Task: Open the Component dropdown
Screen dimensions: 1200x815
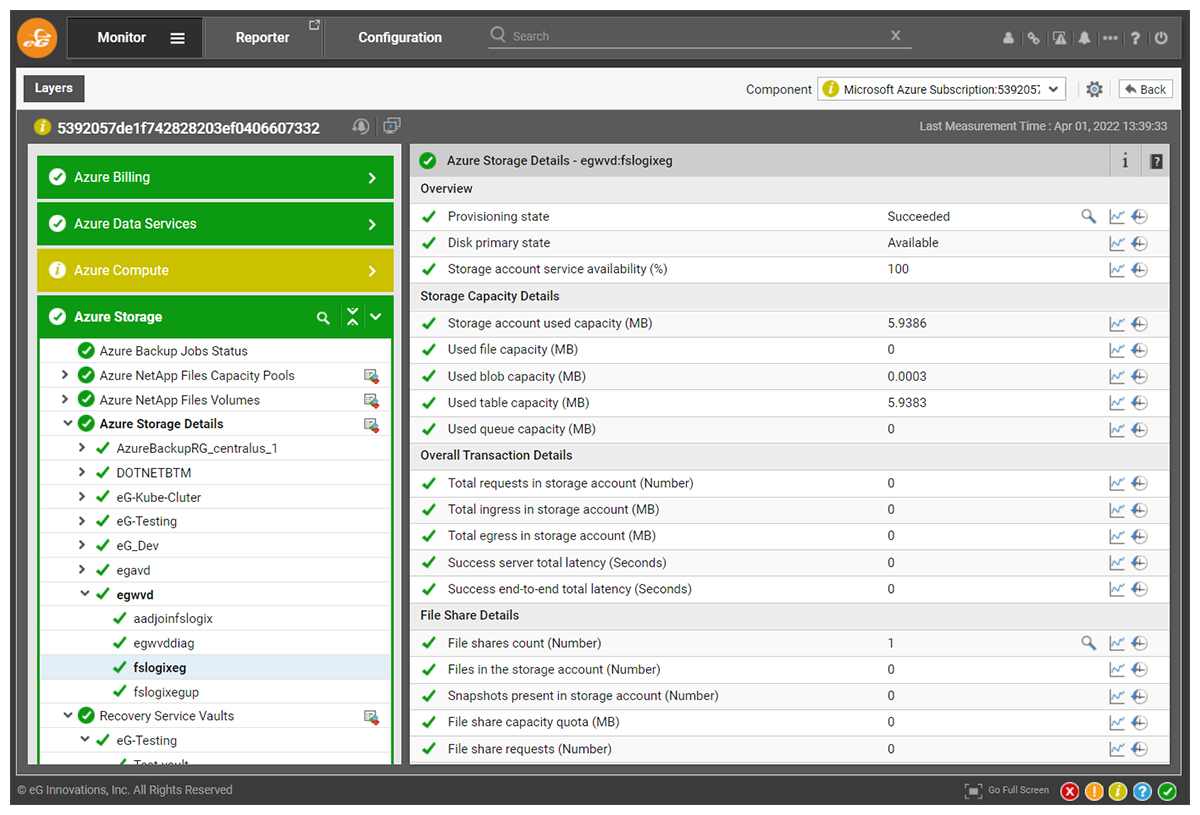Action: (x=942, y=89)
